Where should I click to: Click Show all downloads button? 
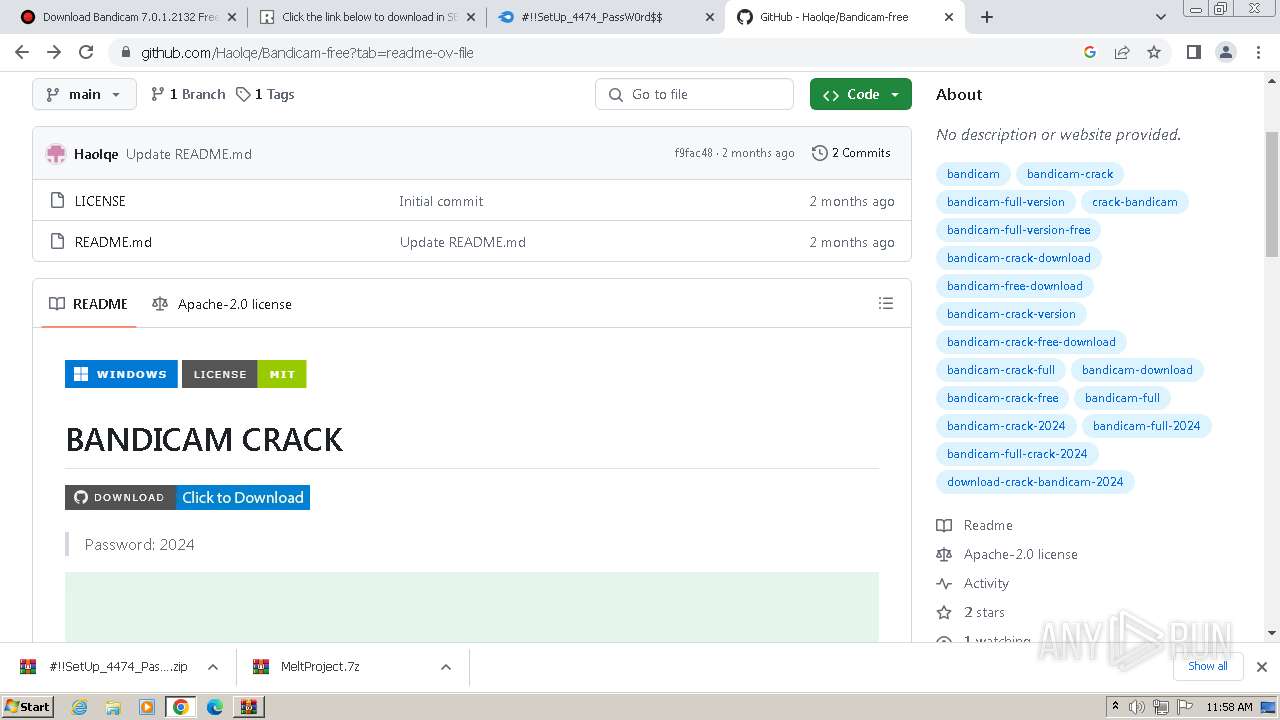(x=1208, y=666)
